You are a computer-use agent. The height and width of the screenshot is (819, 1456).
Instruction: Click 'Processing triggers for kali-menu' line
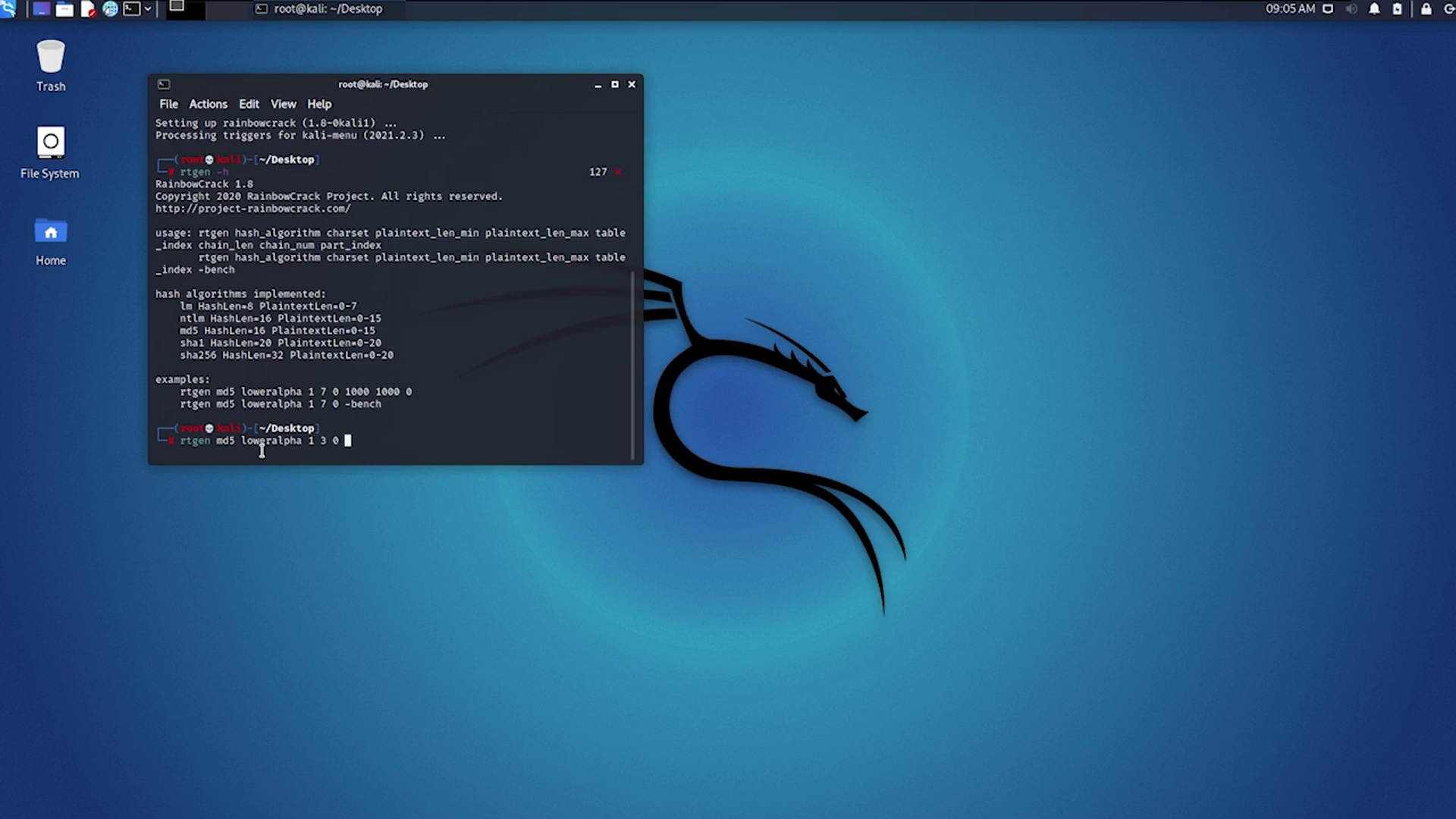[x=300, y=136]
